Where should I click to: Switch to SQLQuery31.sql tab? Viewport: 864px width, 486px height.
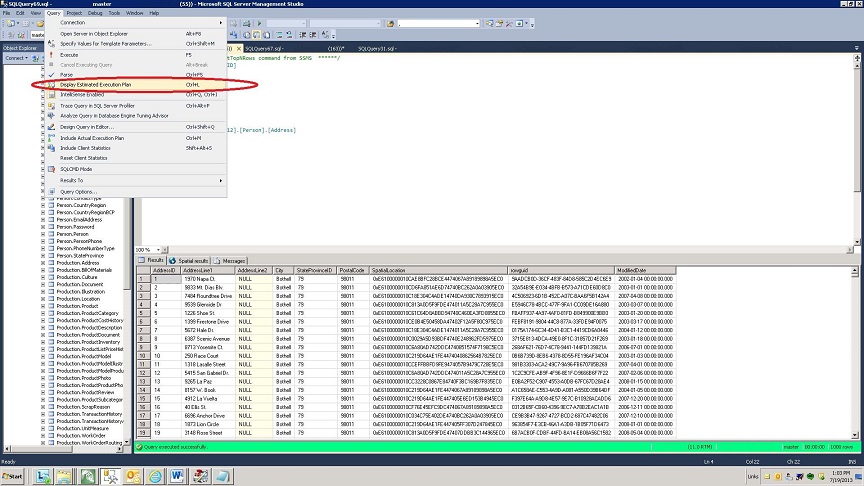coord(377,48)
